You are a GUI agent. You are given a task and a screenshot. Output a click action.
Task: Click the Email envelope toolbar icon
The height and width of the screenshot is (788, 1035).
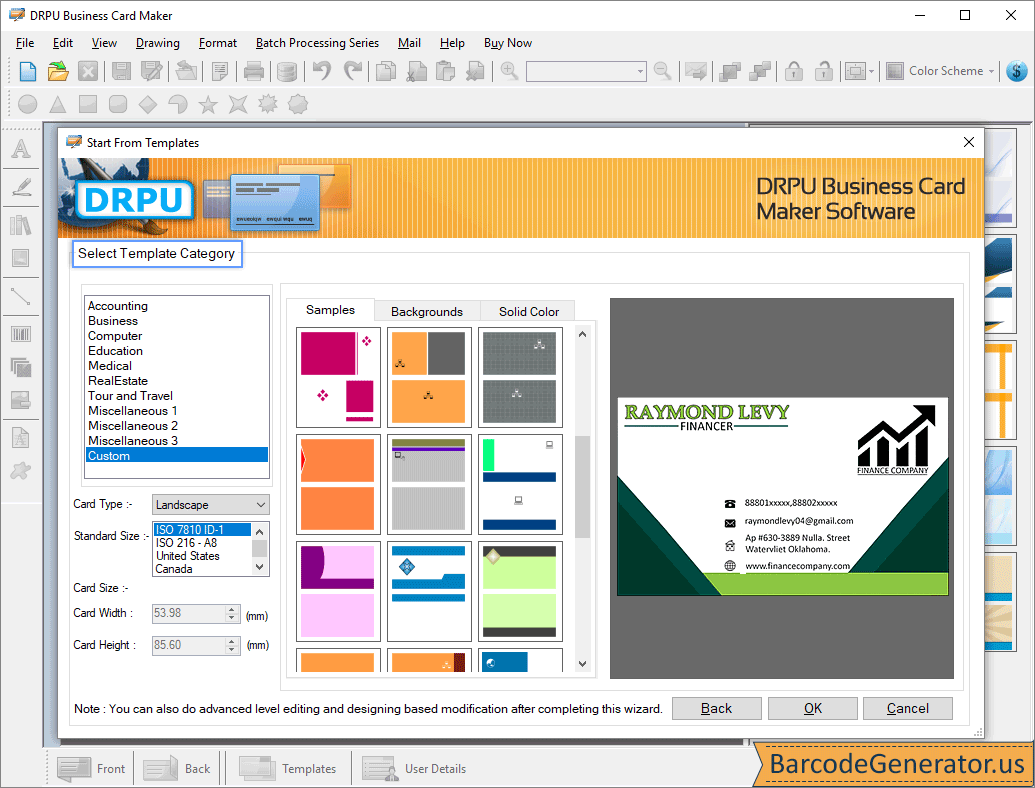[x=696, y=71]
